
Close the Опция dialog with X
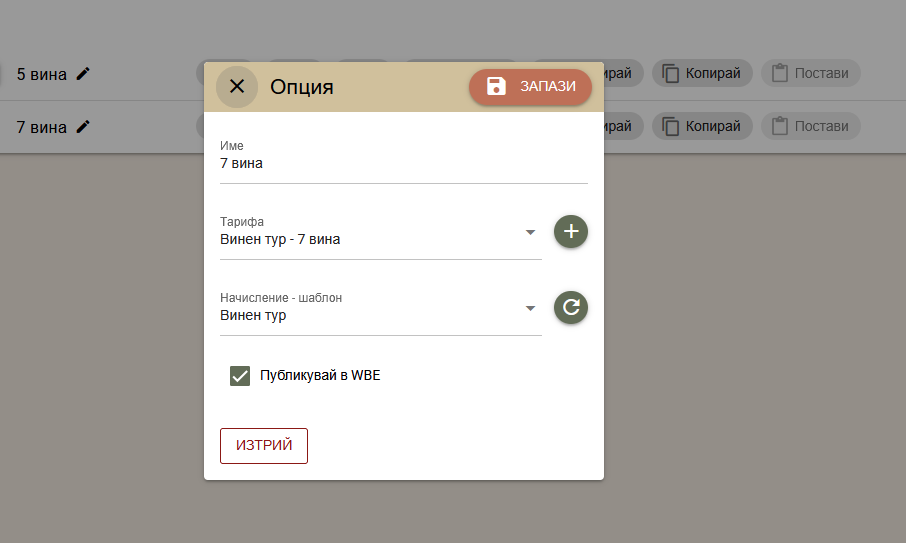point(236,87)
